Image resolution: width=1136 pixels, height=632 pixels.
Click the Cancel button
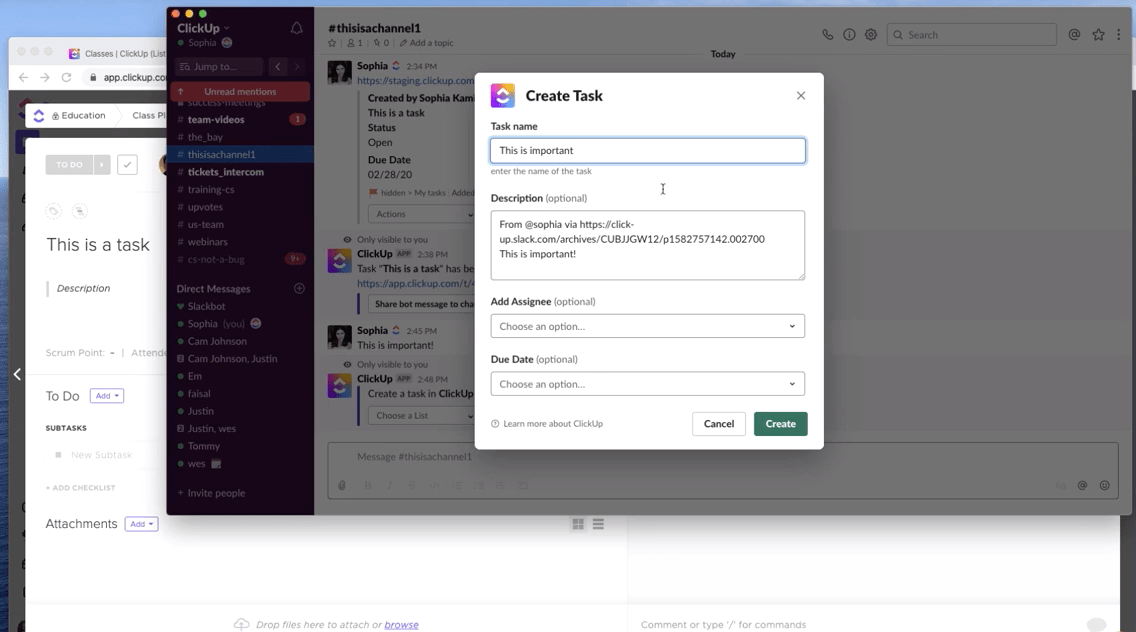[719, 424]
